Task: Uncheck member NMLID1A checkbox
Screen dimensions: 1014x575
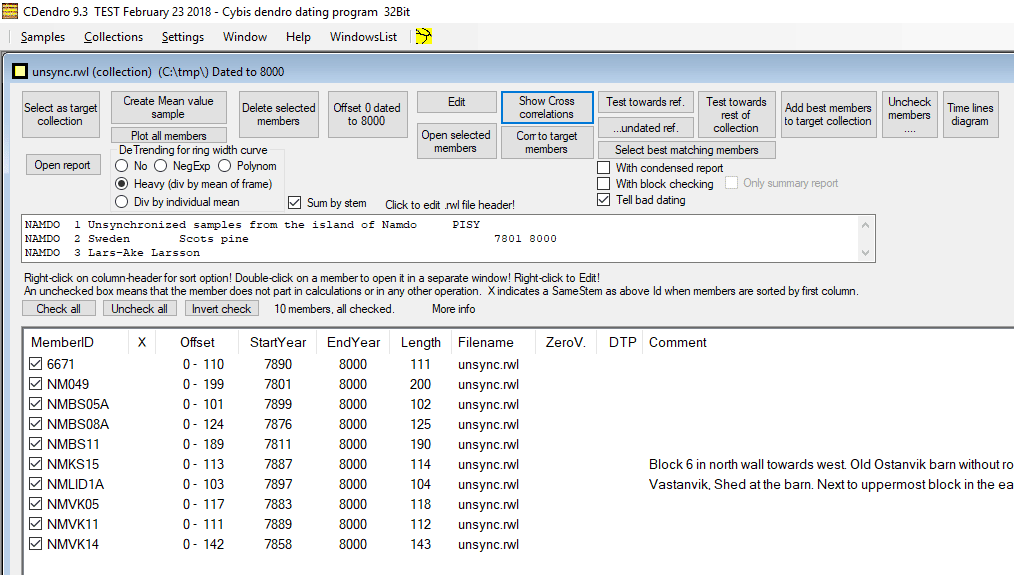Action: point(36,484)
